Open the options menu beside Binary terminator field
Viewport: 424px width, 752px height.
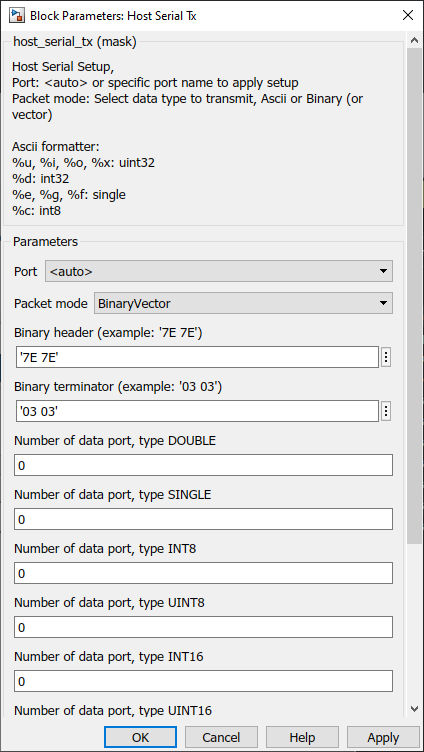click(x=386, y=411)
